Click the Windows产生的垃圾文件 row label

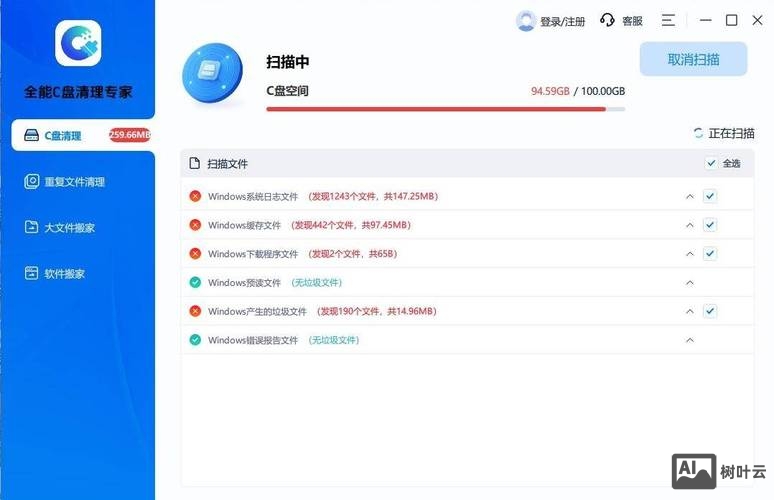coord(257,311)
